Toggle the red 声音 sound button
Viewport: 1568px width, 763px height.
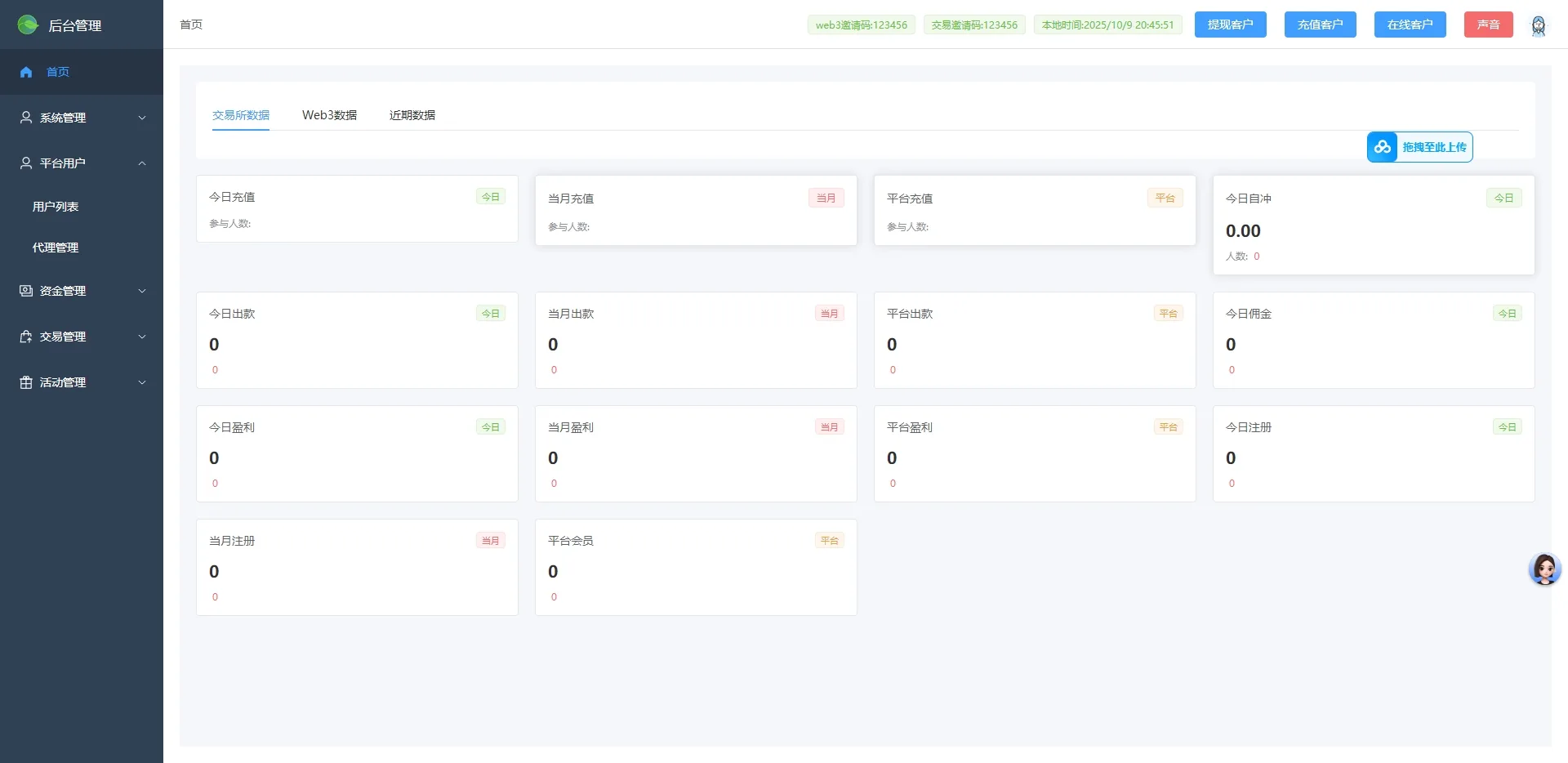[1488, 25]
